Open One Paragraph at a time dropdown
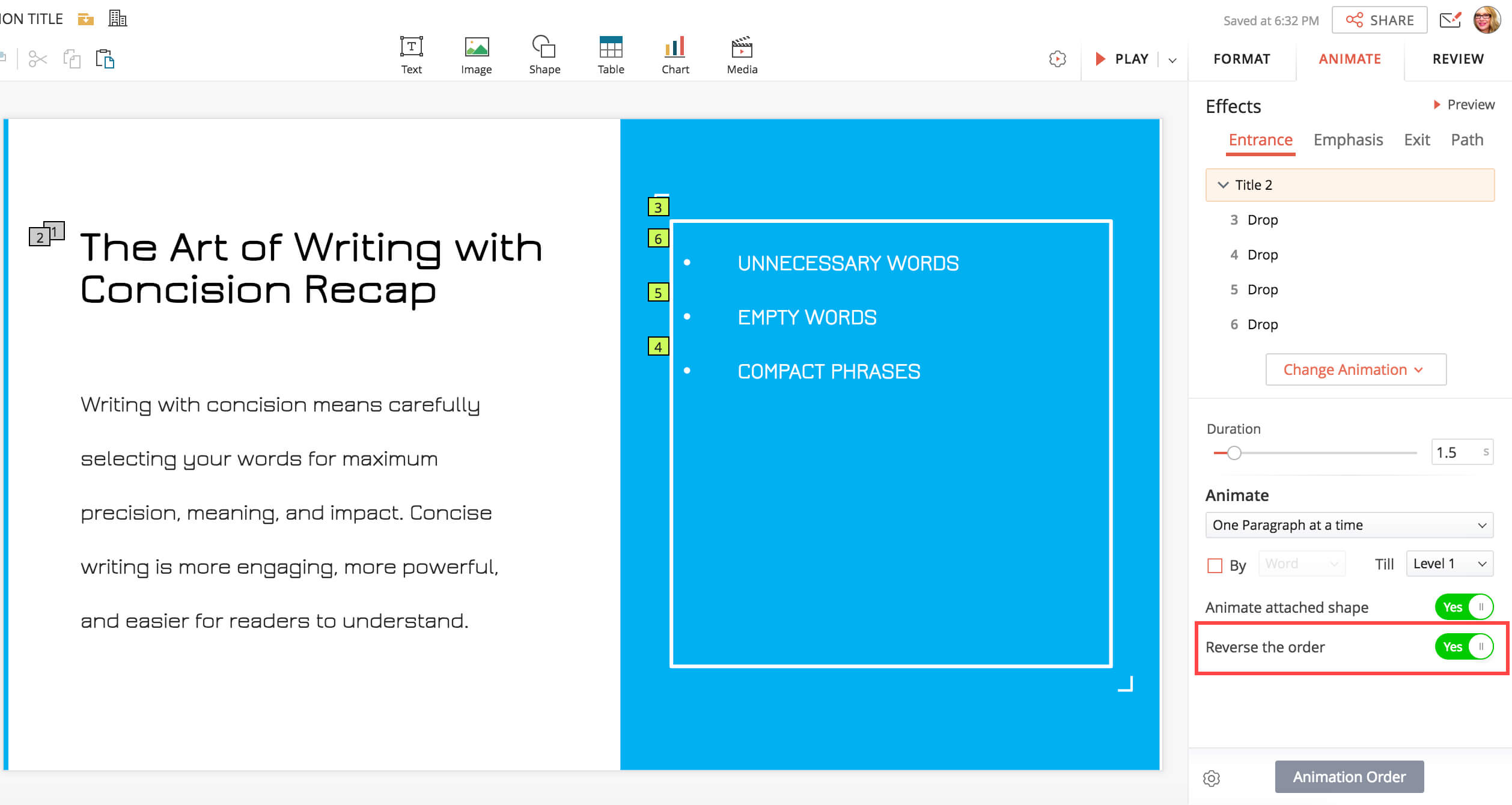This screenshot has width=1512, height=805. pyautogui.click(x=1349, y=525)
